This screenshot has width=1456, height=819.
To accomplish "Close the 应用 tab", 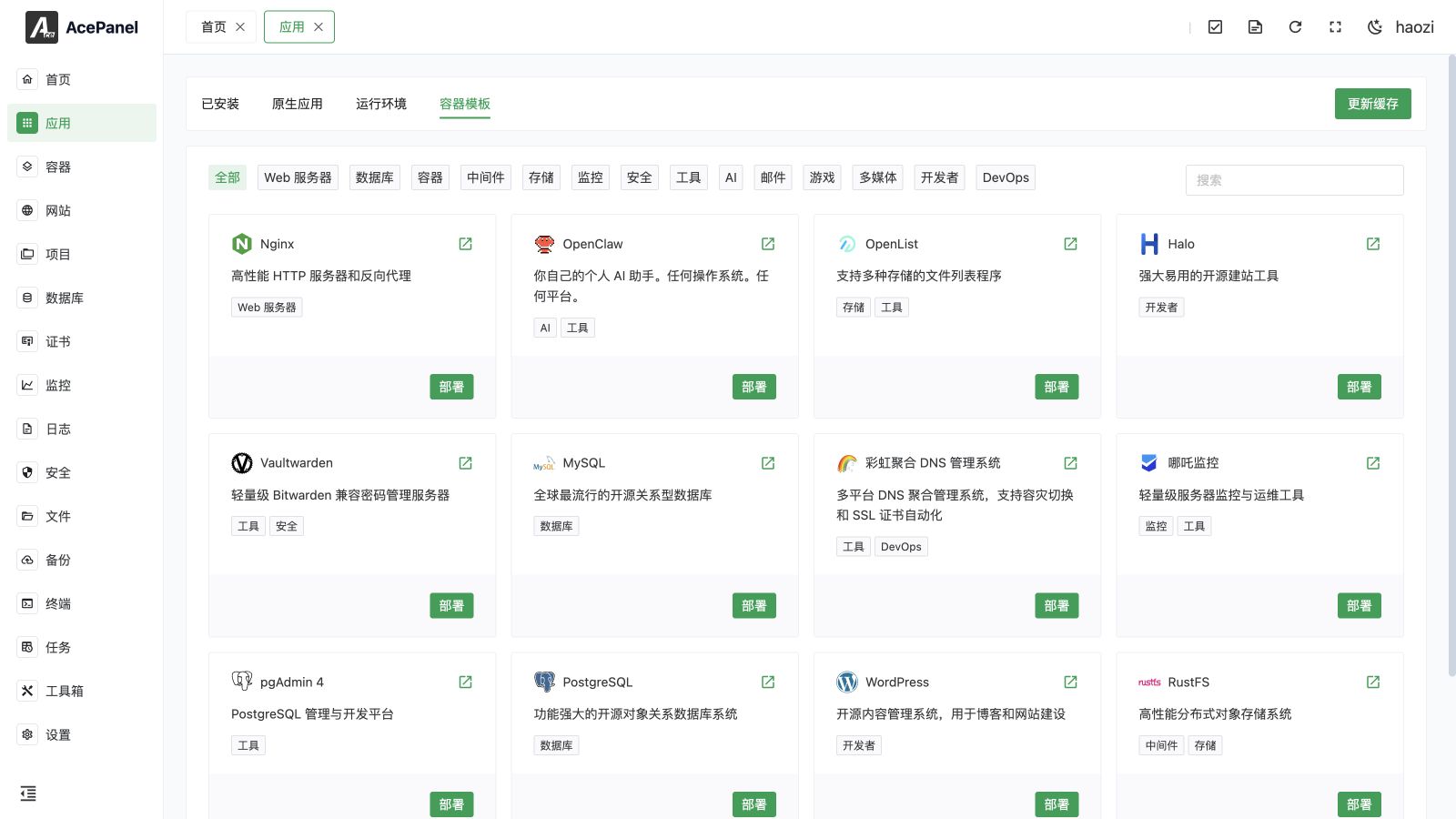I will point(318,27).
